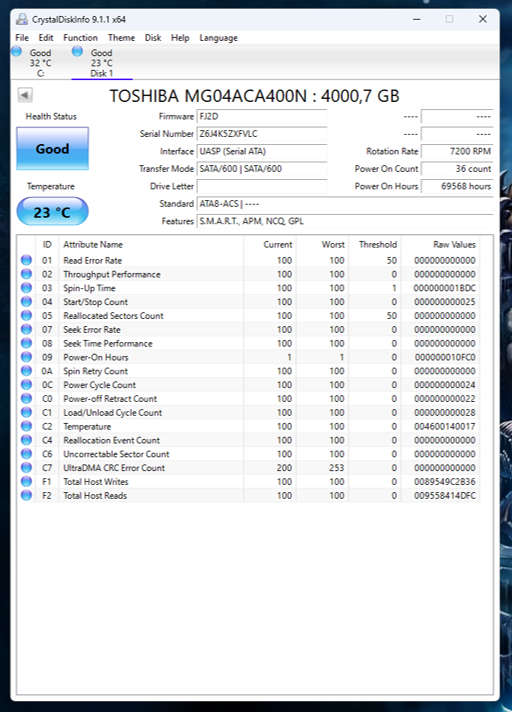Click status orb for Spin-Up Time
The image size is (512, 712).
pyautogui.click(x=26, y=288)
